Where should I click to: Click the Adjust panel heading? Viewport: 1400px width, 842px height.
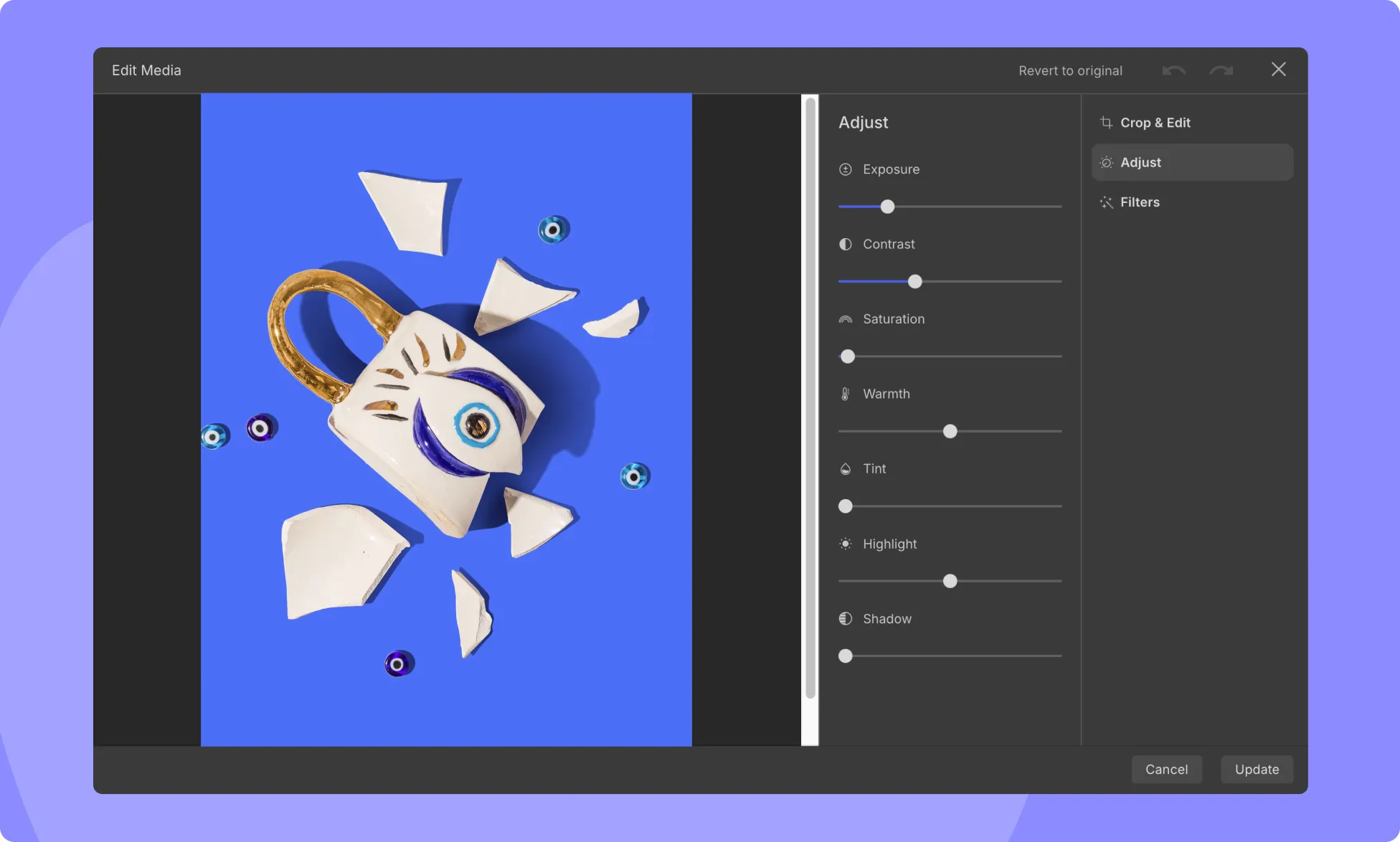click(864, 123)
